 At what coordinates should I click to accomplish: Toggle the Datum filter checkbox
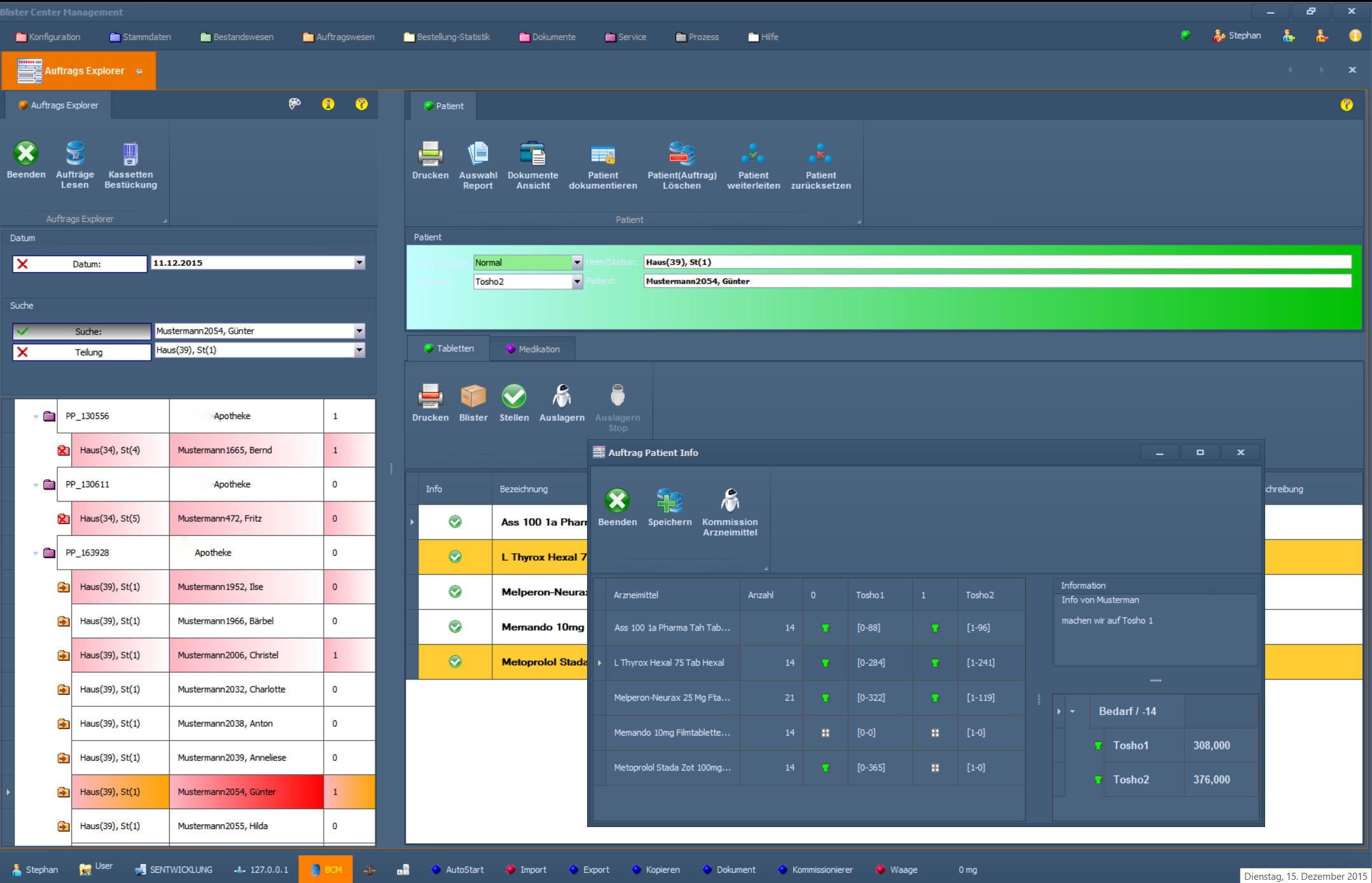pyautogui.click(x=23, y=264)
